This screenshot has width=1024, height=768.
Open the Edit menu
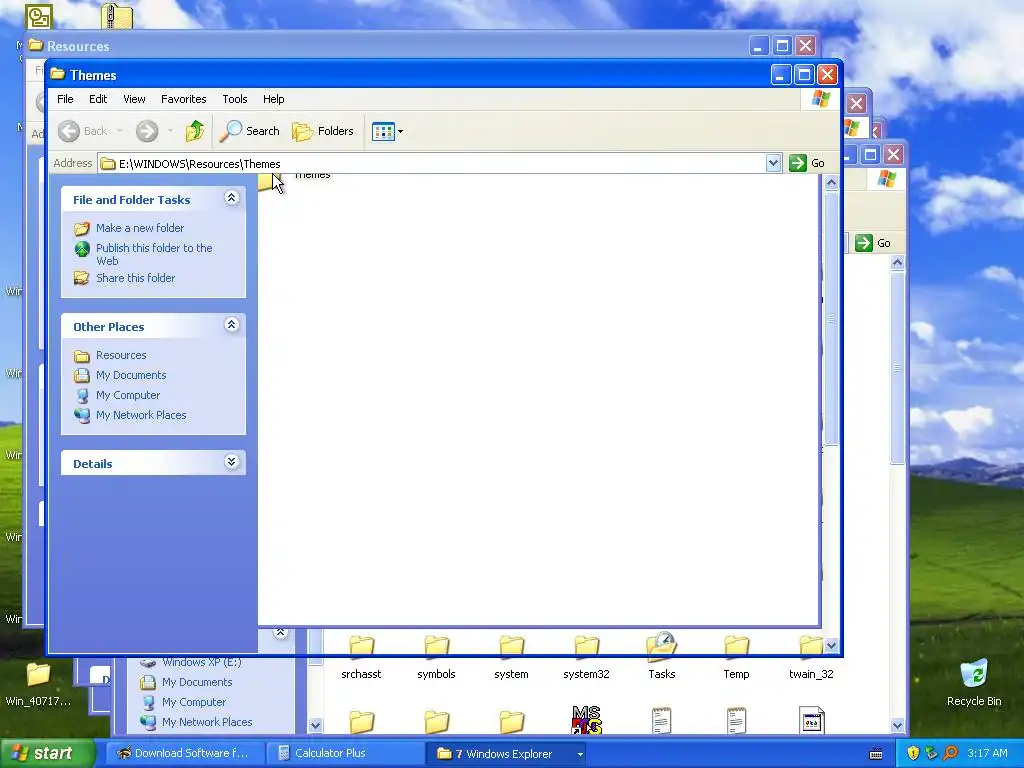pos(98,99)
